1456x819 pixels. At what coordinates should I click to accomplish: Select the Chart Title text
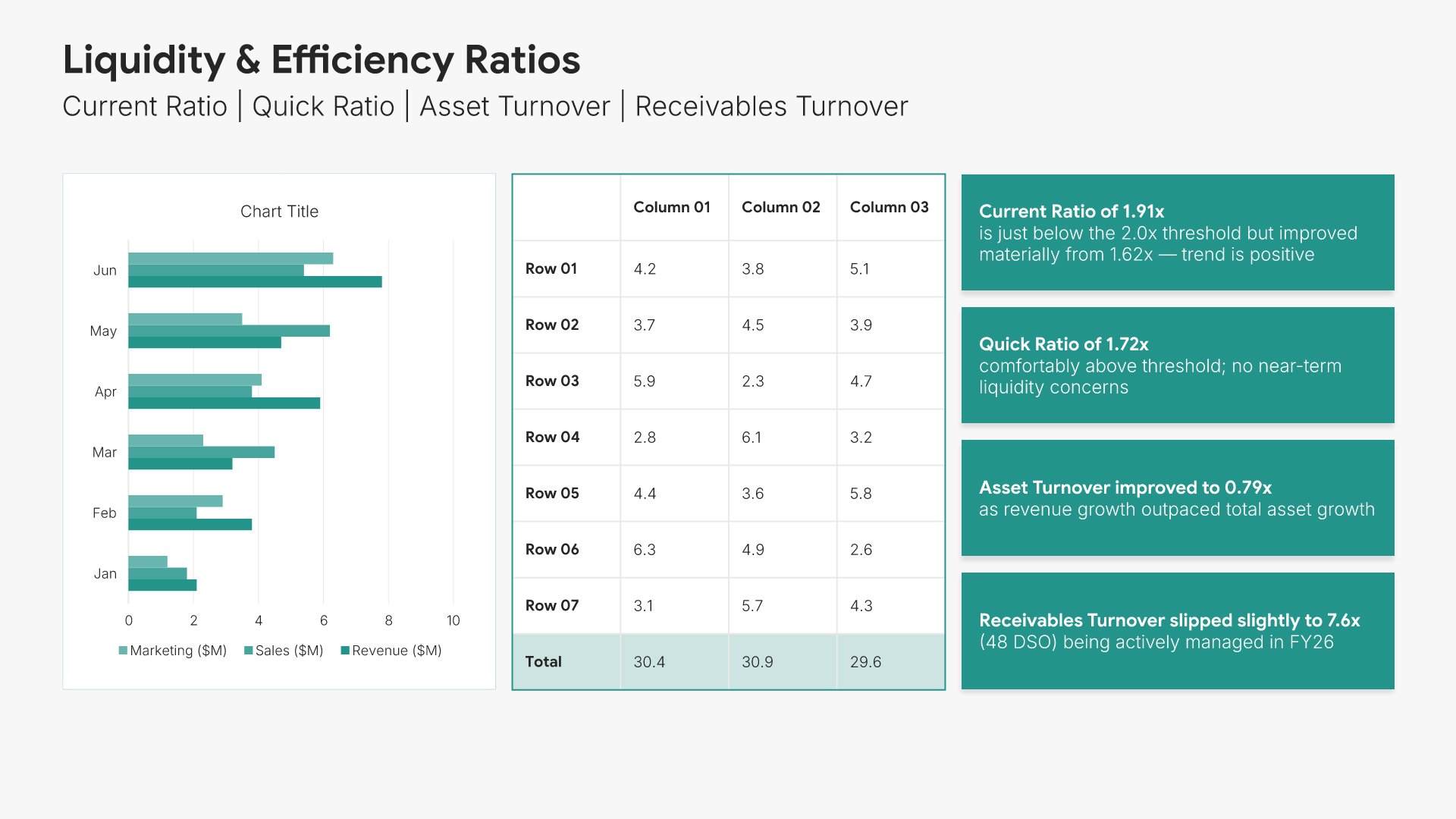click(279, 212)
